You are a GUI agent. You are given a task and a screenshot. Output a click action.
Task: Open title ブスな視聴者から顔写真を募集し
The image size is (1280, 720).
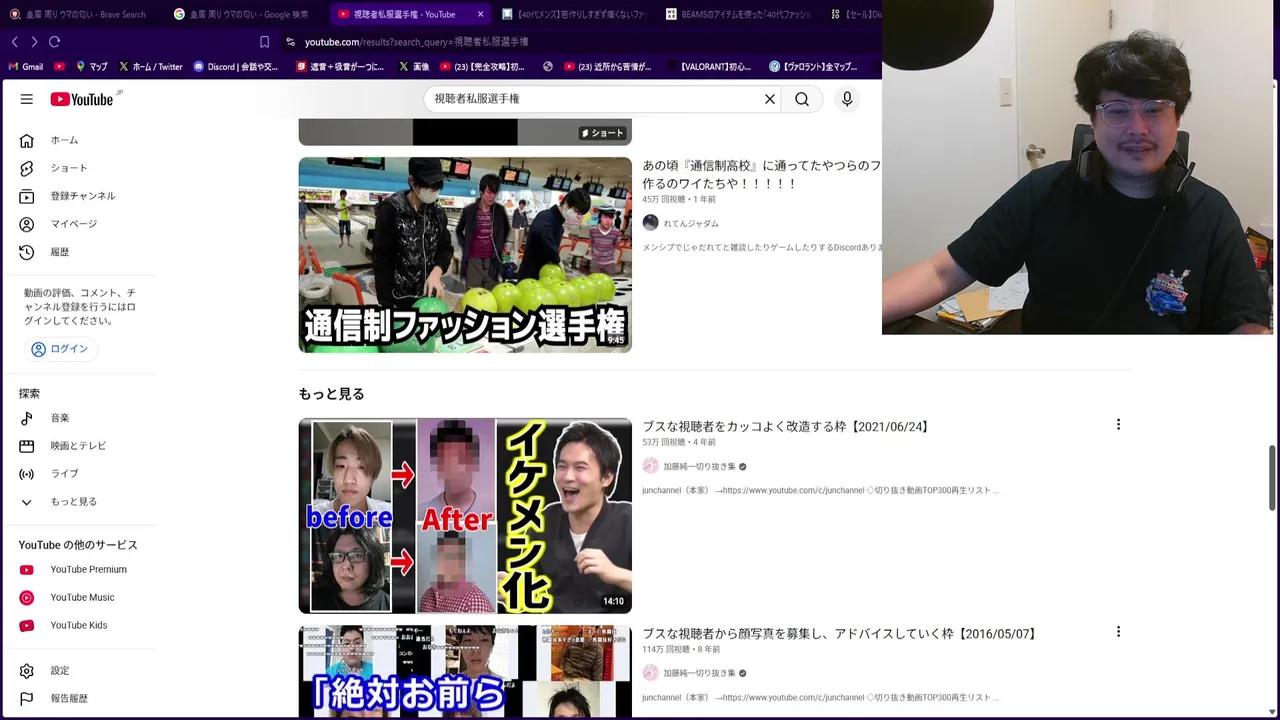(841, 634)
